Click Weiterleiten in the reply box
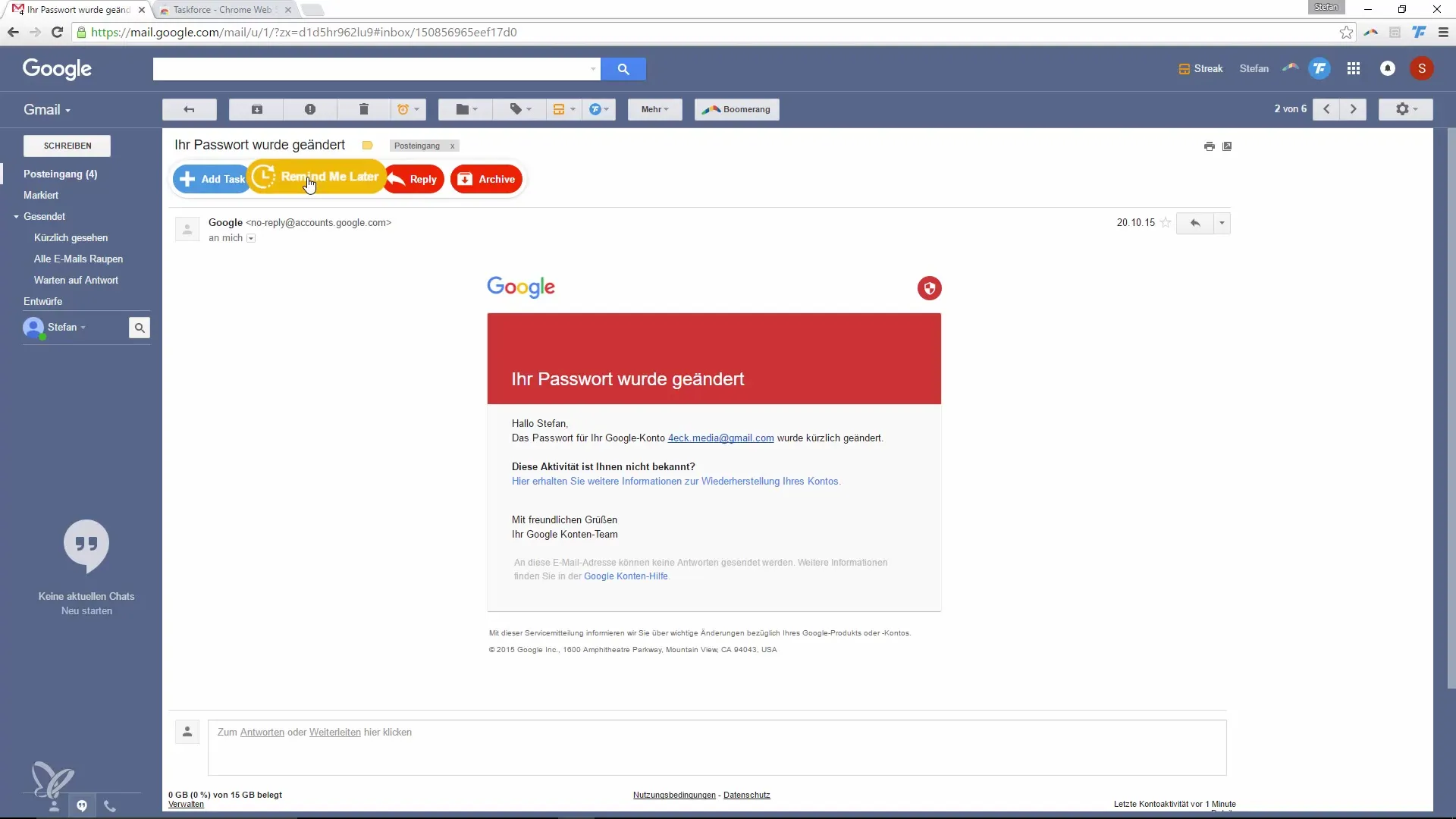Image resolution: width=1456 pixels, height=819 pixels. (334, 733)
